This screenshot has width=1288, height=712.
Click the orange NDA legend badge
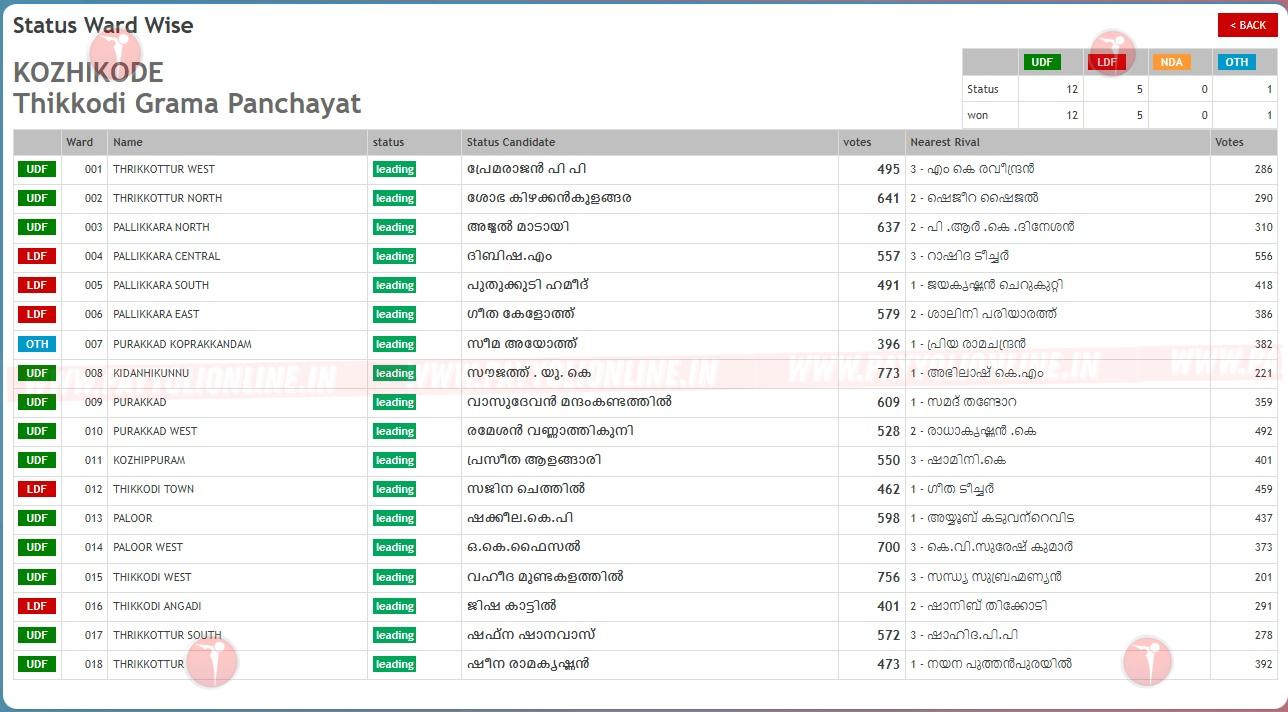[x=1171, y=62]
